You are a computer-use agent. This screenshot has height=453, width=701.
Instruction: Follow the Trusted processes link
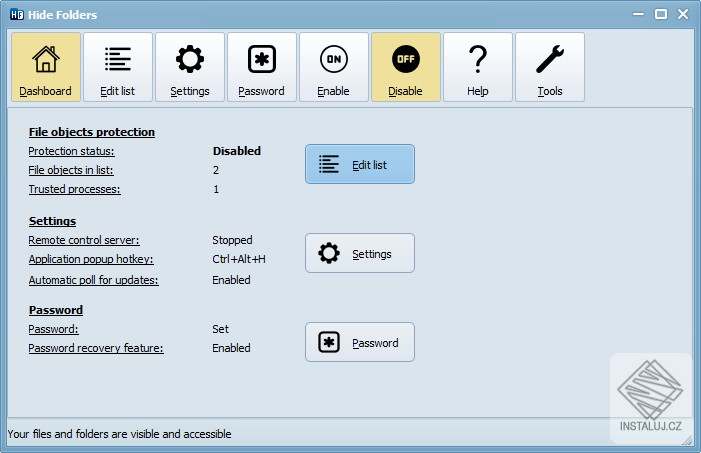pyautogui.click(x=75, y=190)
